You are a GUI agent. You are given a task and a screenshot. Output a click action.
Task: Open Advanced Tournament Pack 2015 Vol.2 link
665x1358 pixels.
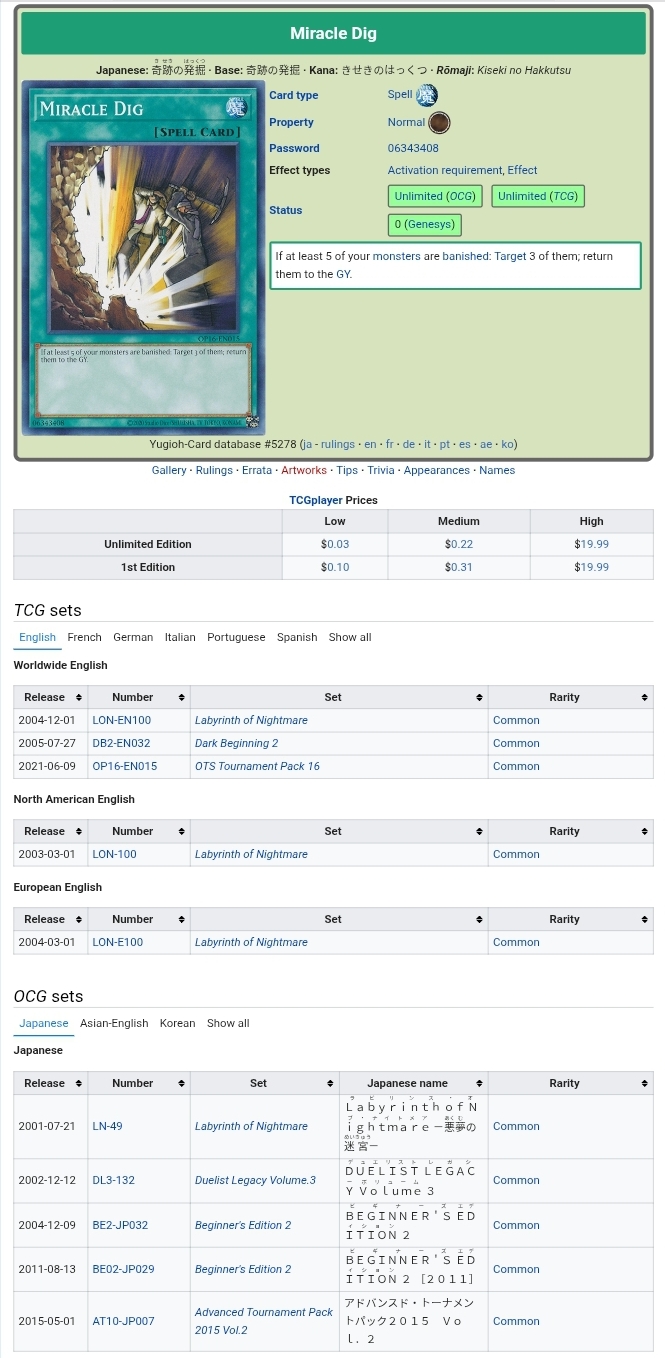[x=264, y=1321]
